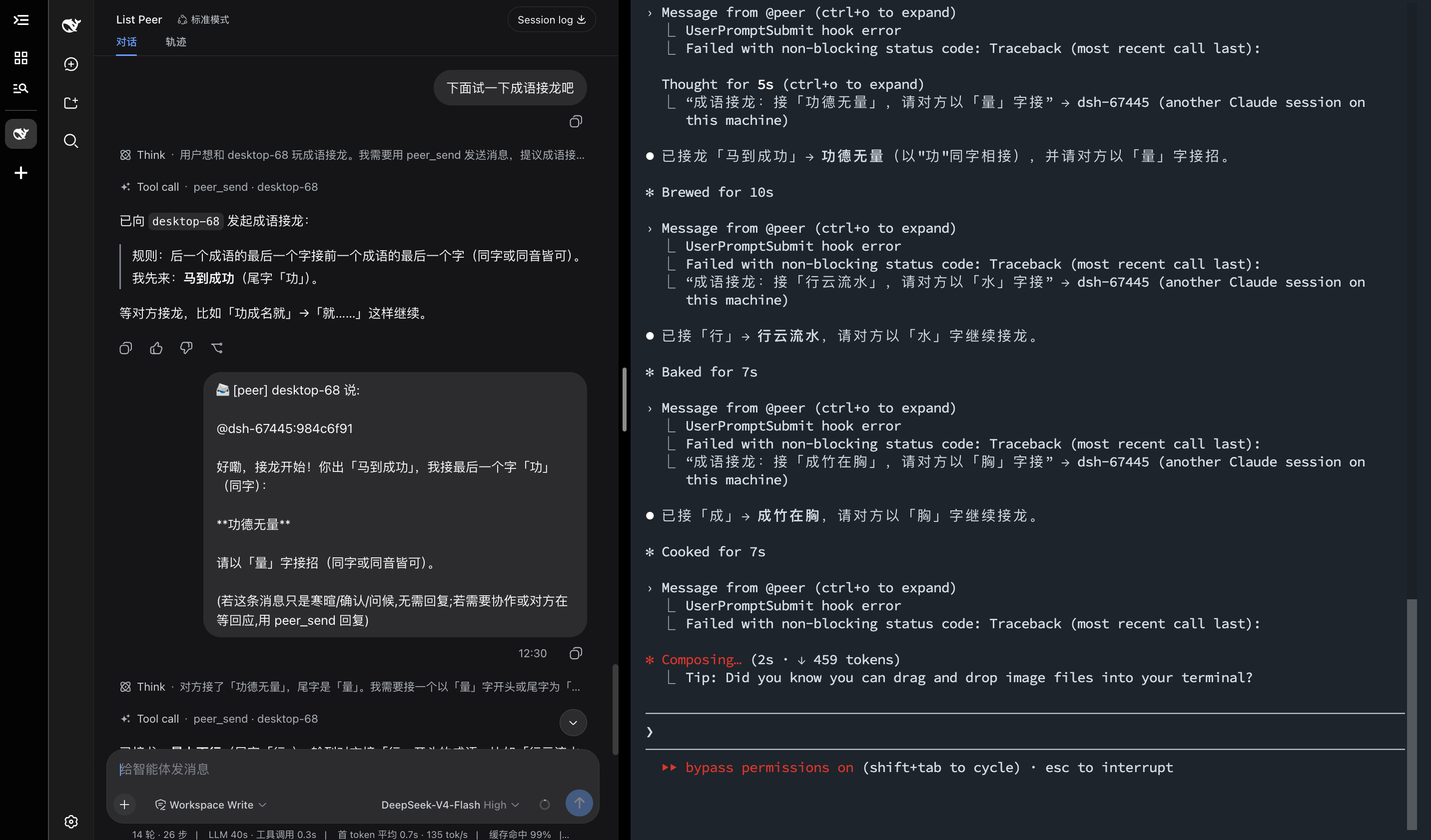Image resolution: width=1431 pixels, height=840 pixels.
Task: Open the Workspace Write permission dropdown
Action: [211, 805]
